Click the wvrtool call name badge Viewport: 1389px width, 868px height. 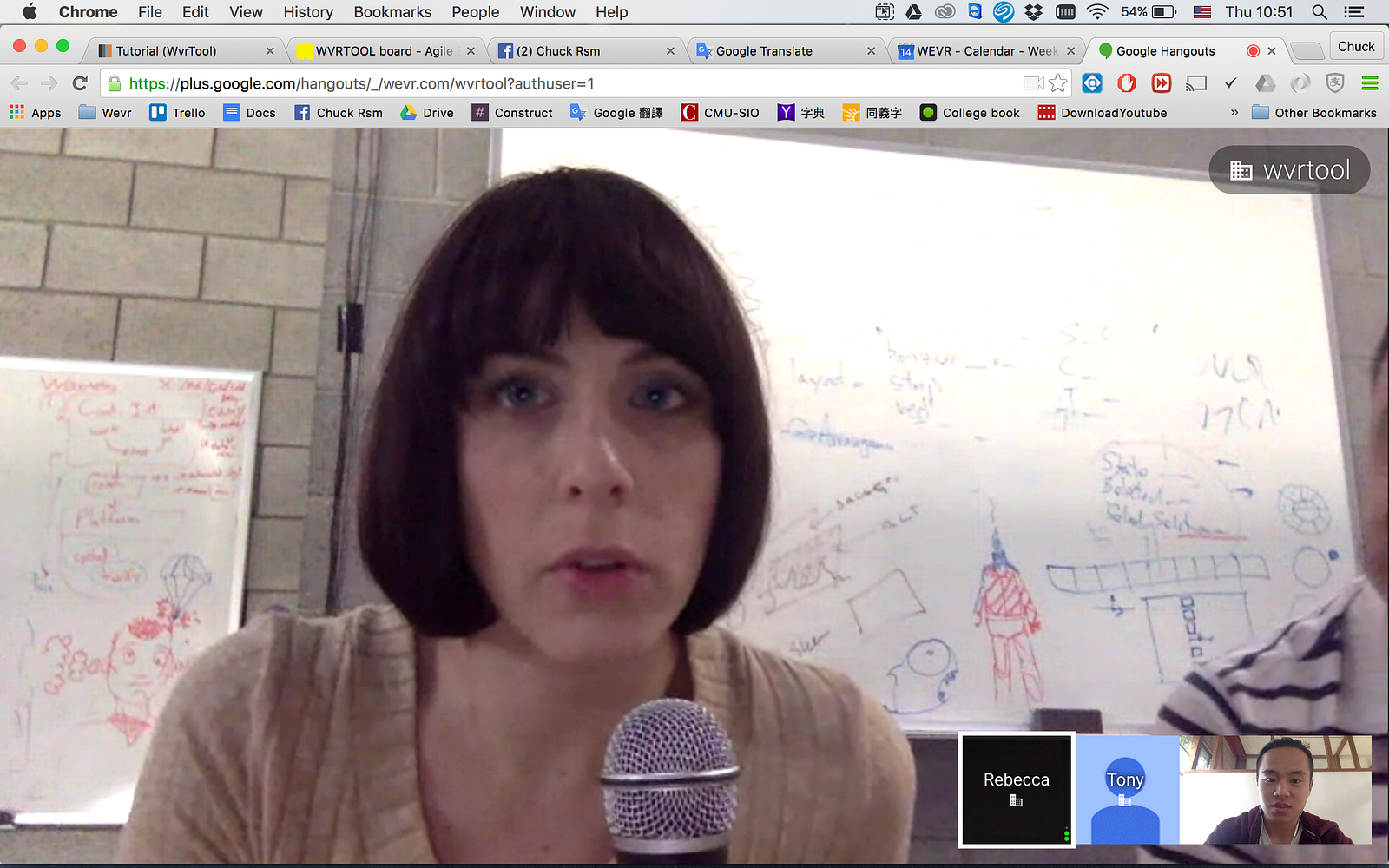tap(1289, 170)
